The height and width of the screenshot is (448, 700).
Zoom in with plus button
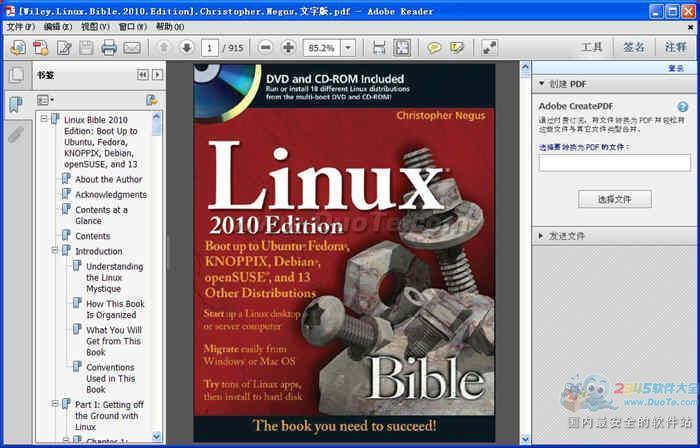(x=288, y=47)
